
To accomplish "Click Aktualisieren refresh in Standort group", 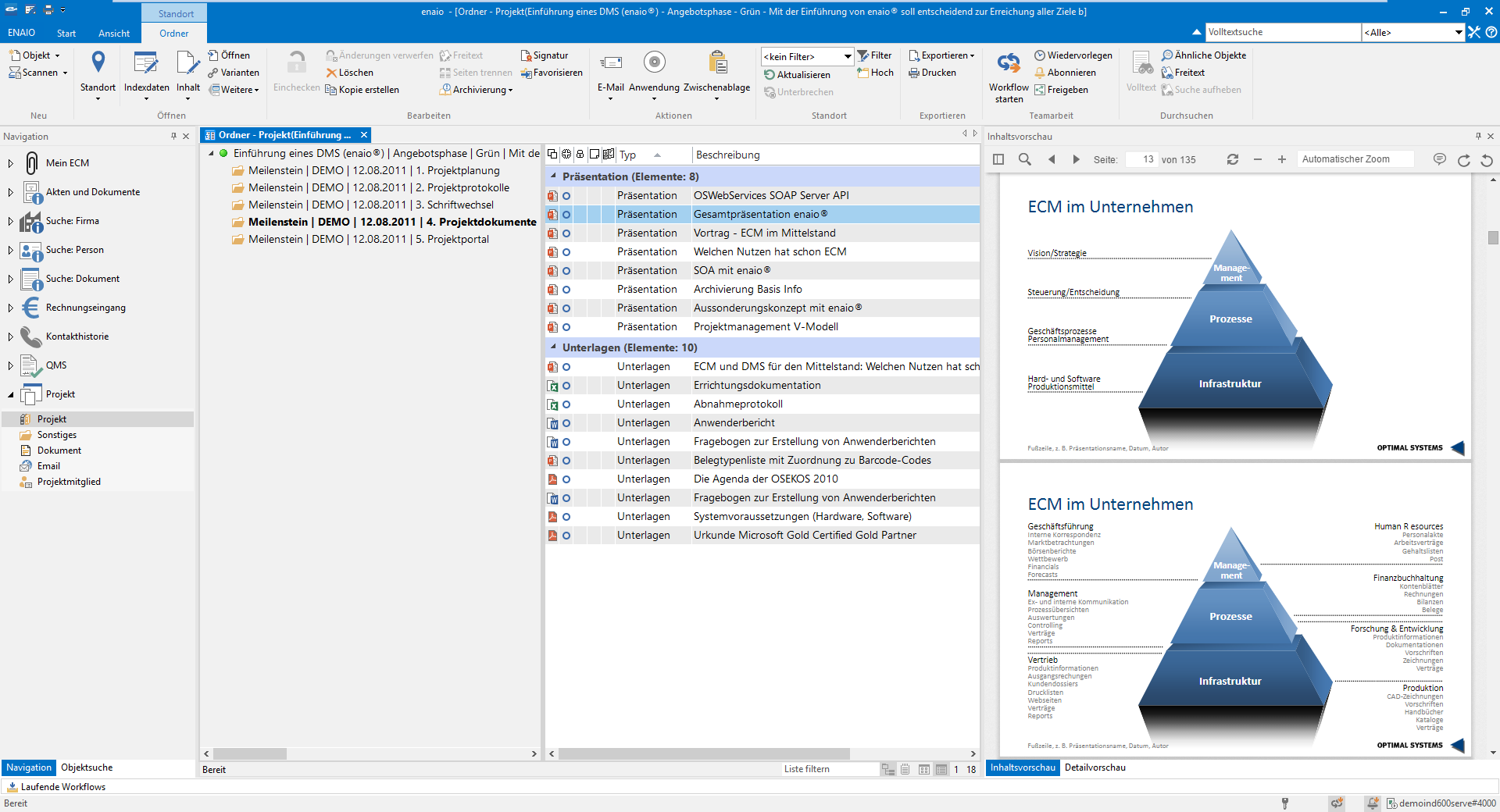I will point(797,75).
